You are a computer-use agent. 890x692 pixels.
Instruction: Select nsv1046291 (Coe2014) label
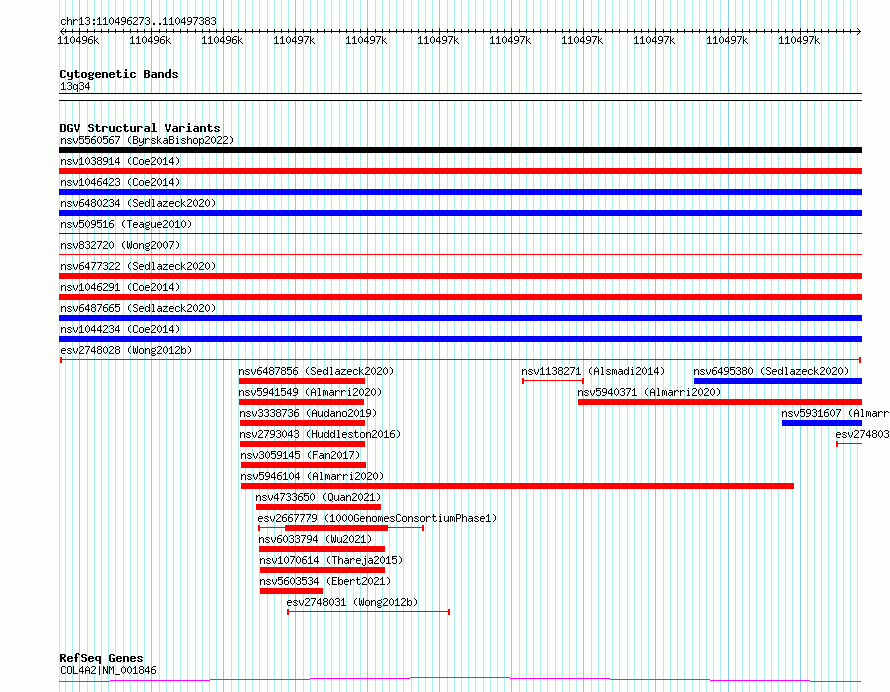[120, 287]
